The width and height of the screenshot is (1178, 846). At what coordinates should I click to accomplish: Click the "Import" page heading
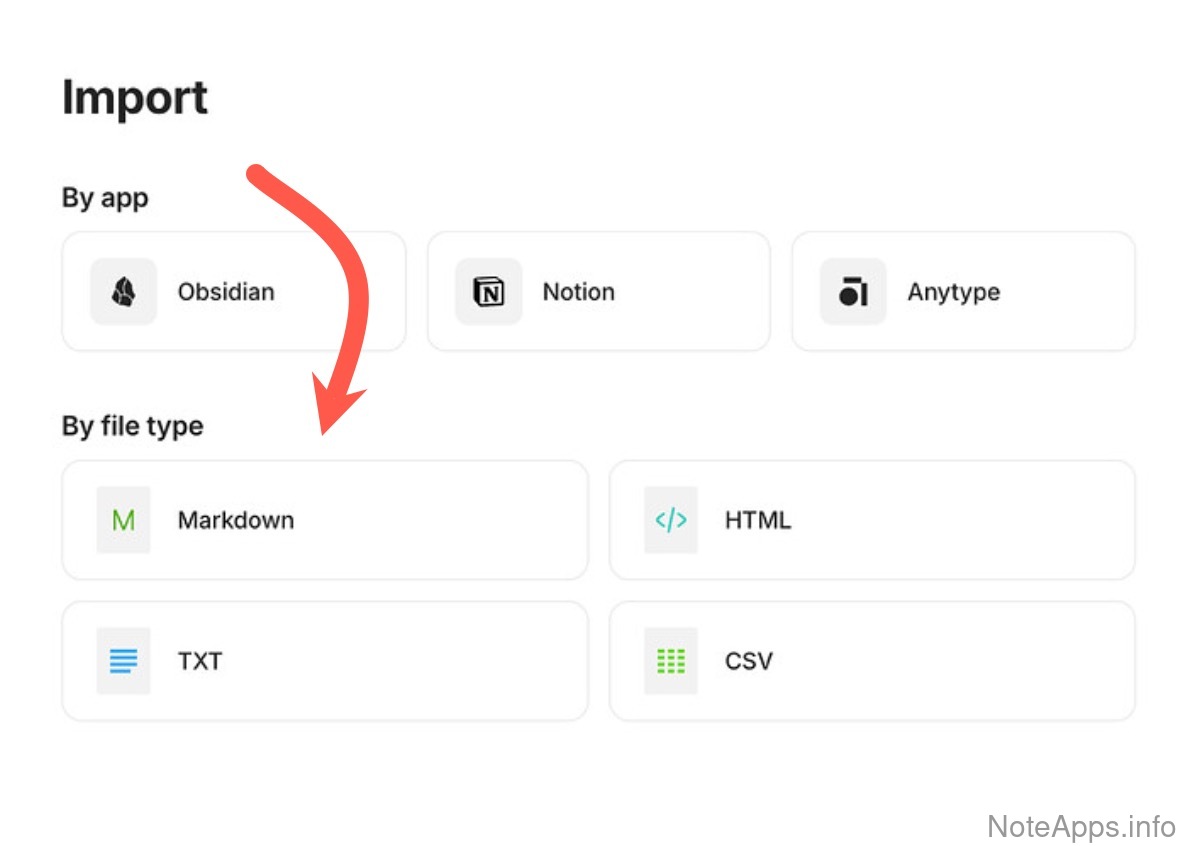pos(135,98)
